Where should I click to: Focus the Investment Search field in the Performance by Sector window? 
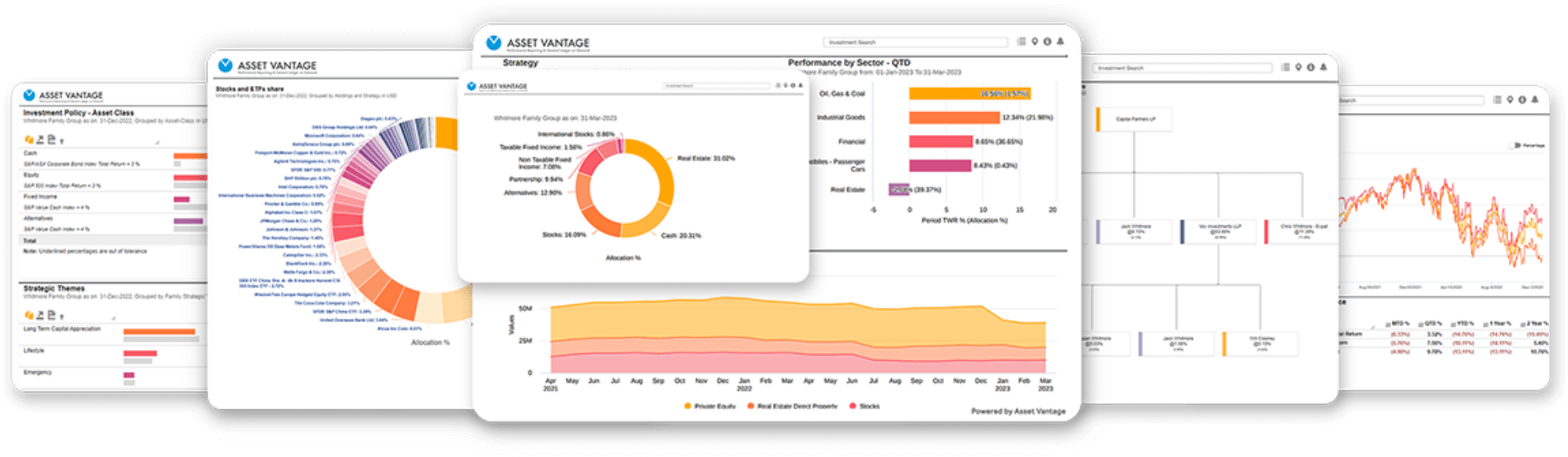[916, 42]
